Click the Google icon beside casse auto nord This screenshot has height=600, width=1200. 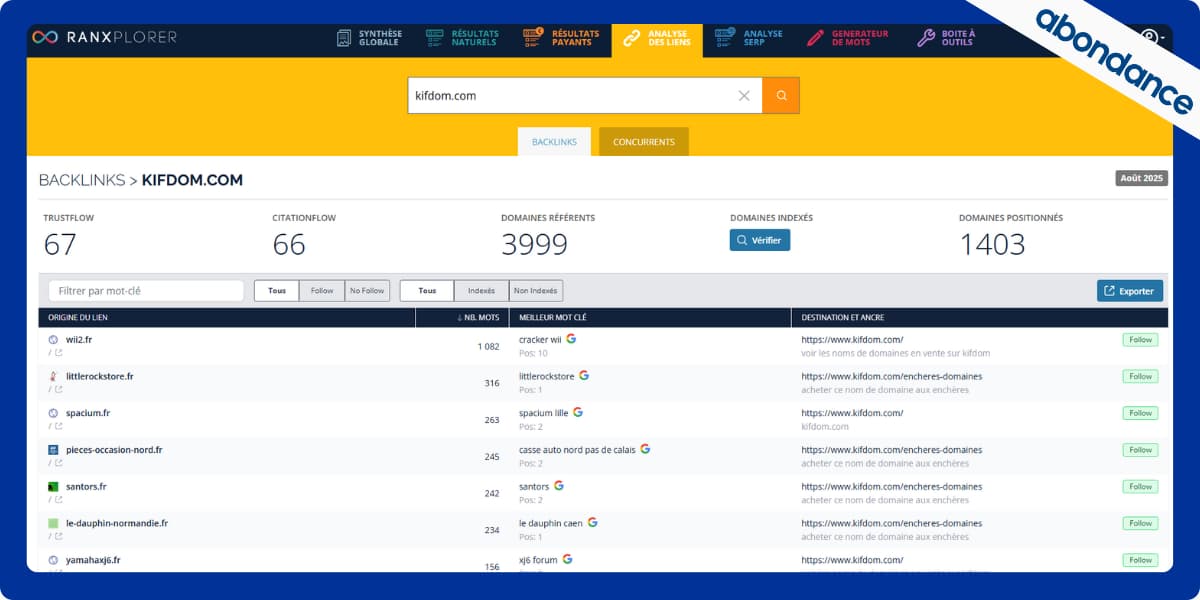coord(645,449)
